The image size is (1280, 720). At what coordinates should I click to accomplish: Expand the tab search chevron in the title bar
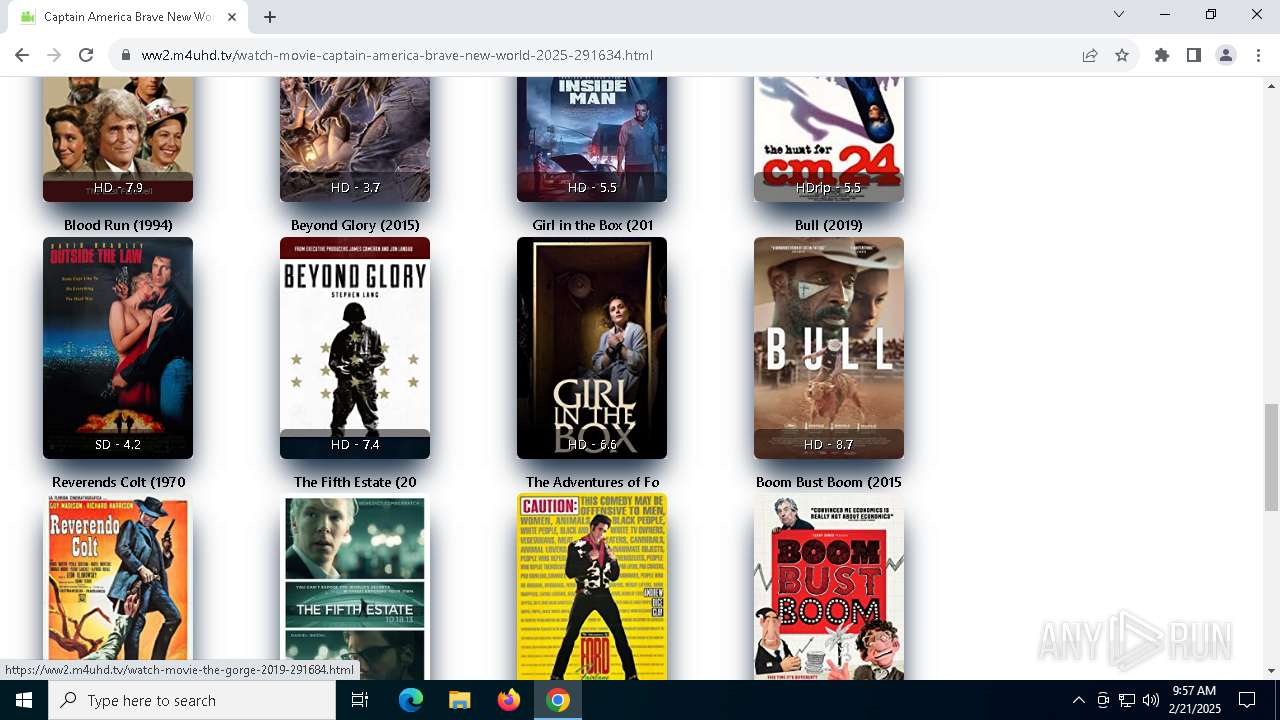[1119, 14]
